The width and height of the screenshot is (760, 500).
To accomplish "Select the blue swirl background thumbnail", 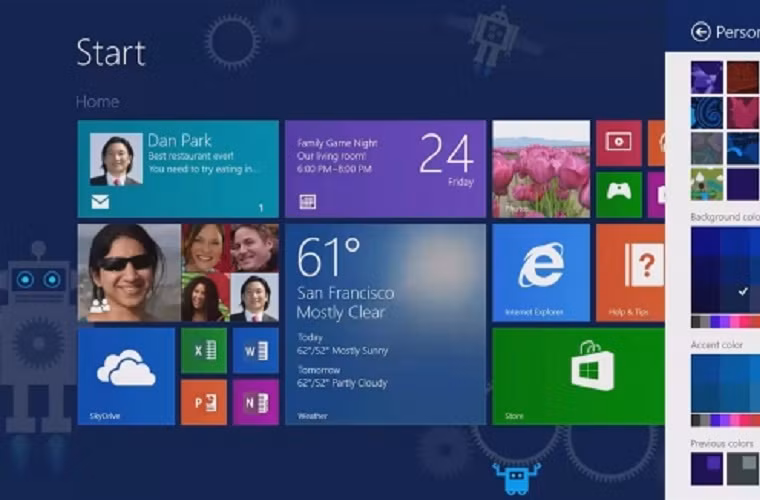I will (x=707, y=113).
